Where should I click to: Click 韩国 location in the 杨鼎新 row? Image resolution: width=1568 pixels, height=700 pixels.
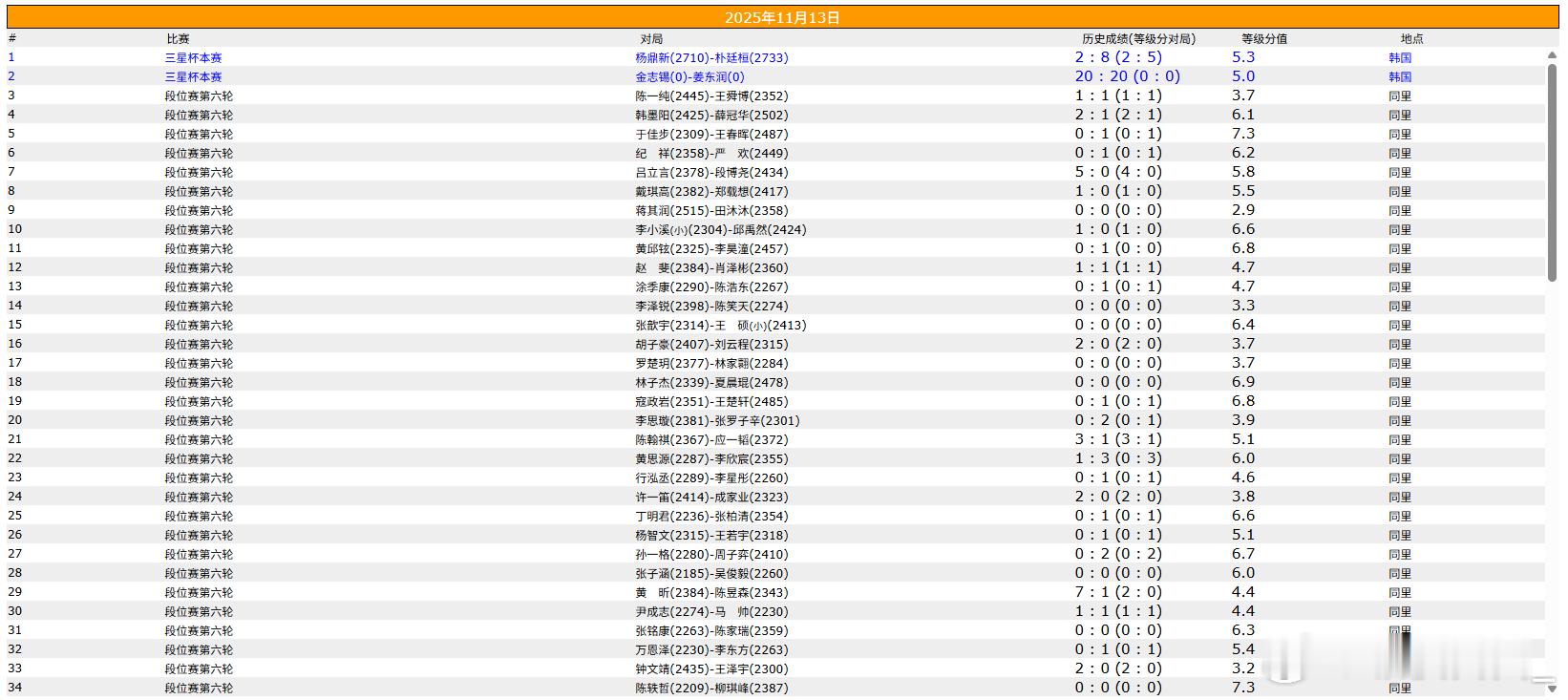click(1400, 57)
